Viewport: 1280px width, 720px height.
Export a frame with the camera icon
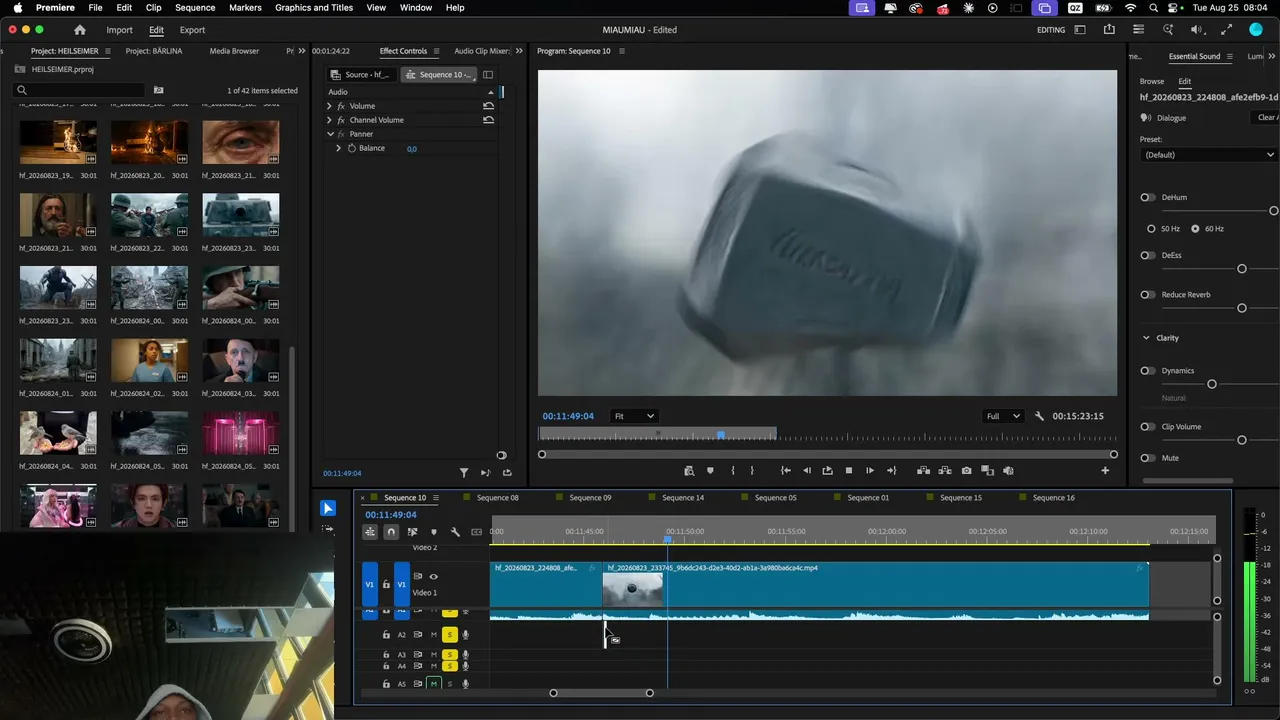(x=966, y=470)
